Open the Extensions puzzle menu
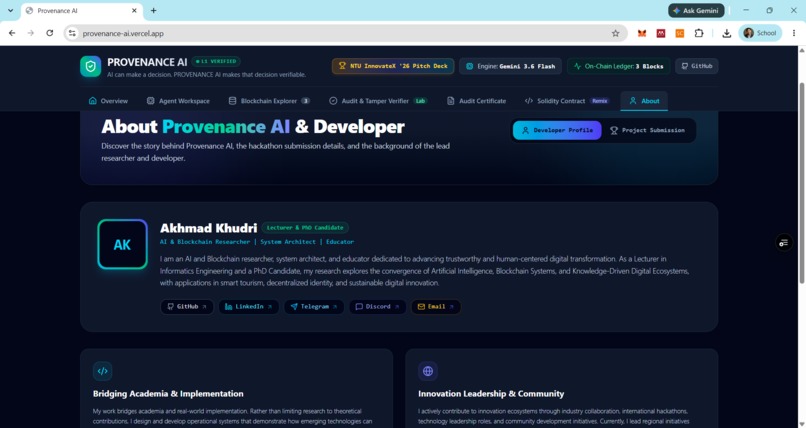Image resolution: width=806 pixels, height=428 pixels. pyautogui.click(x=699, y=33)
